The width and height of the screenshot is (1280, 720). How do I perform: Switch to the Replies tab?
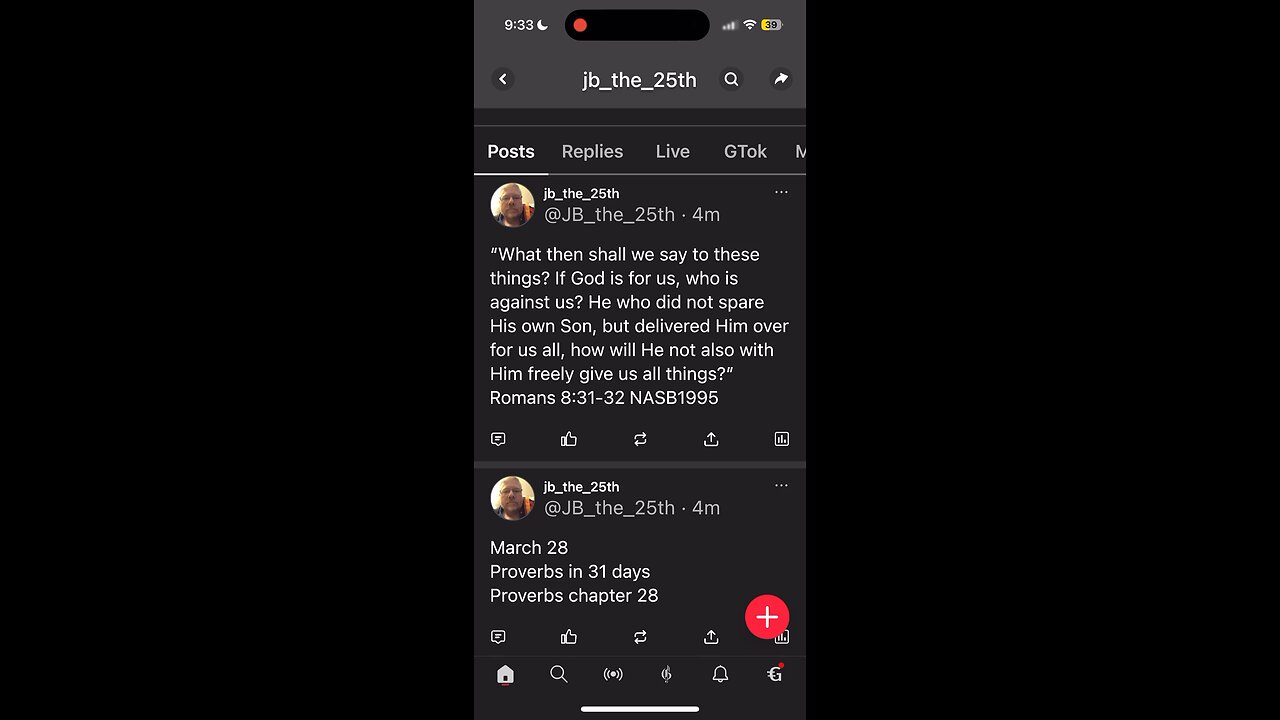[592, 151]
